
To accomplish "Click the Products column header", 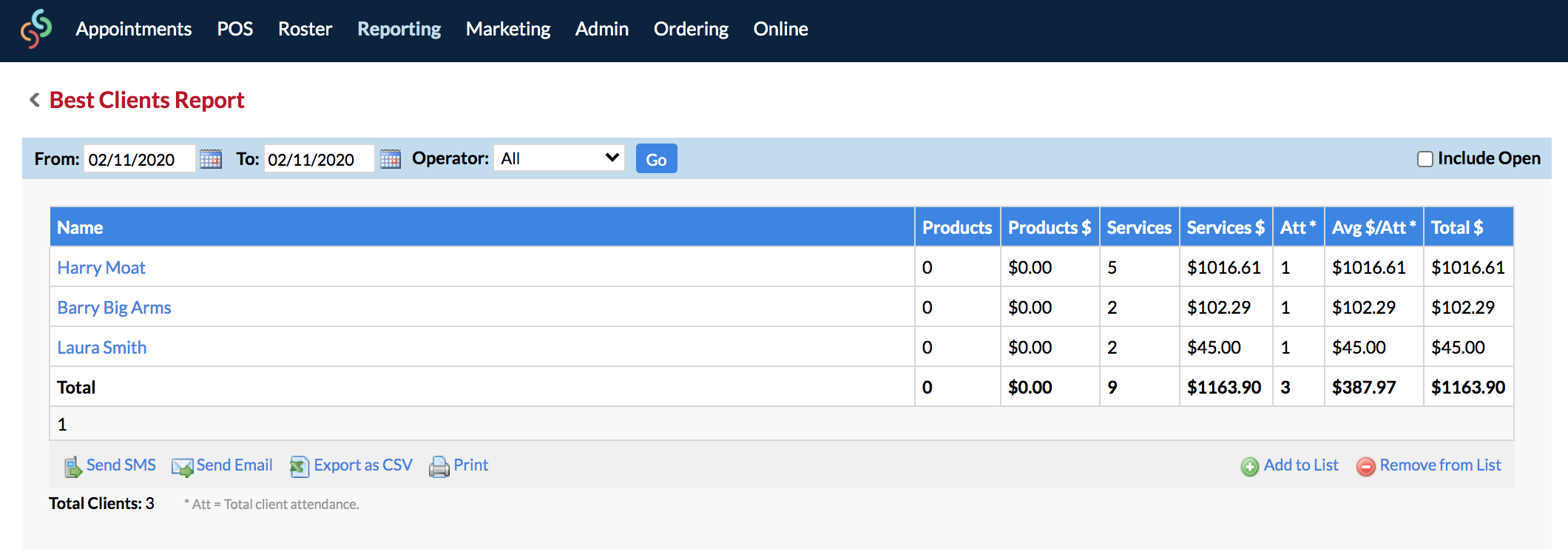I will tap(957, 227).
